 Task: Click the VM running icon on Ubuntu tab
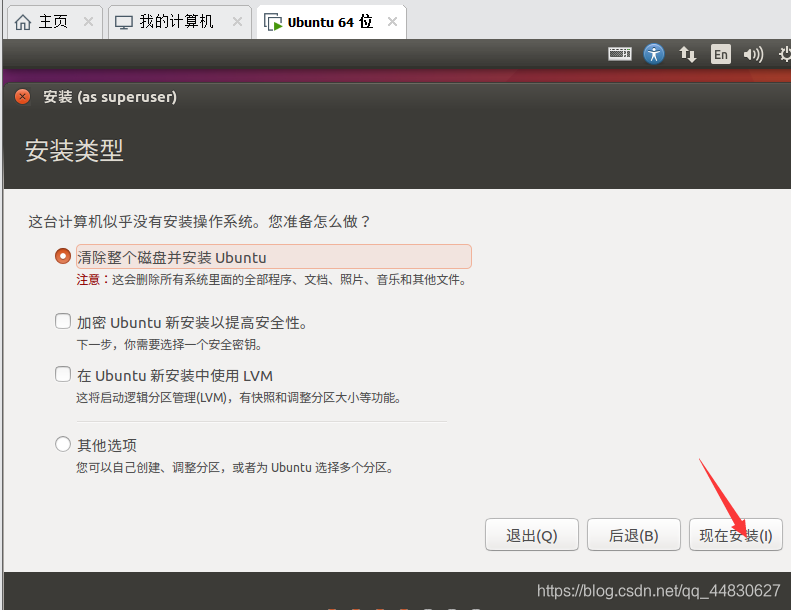[x=273, y=23]
